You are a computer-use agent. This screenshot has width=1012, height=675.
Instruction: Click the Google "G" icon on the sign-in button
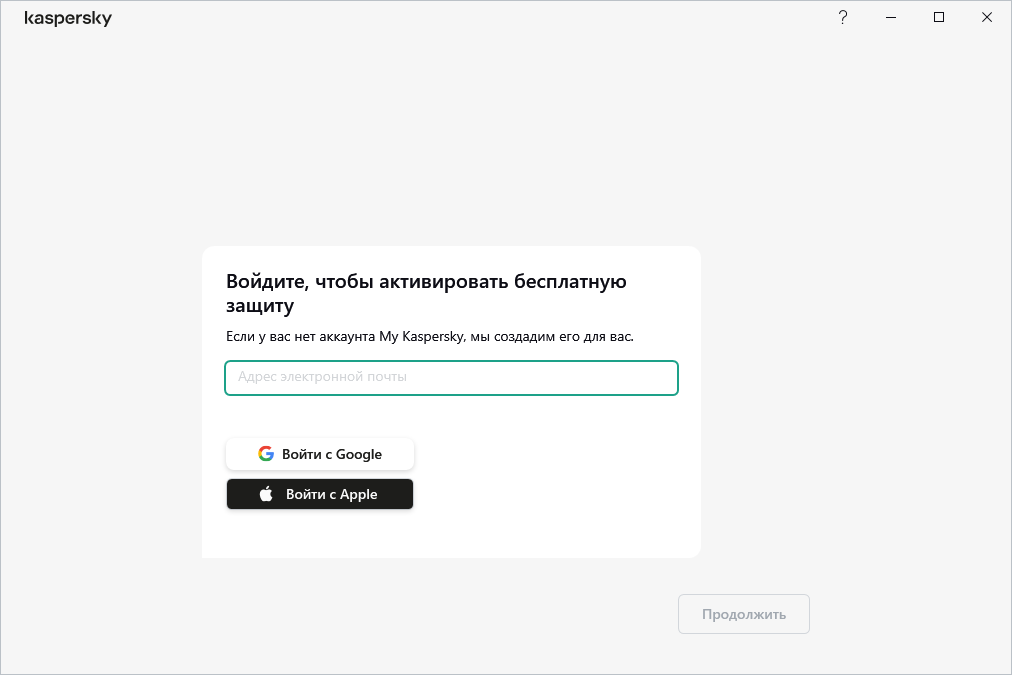(x=266, y=453)
